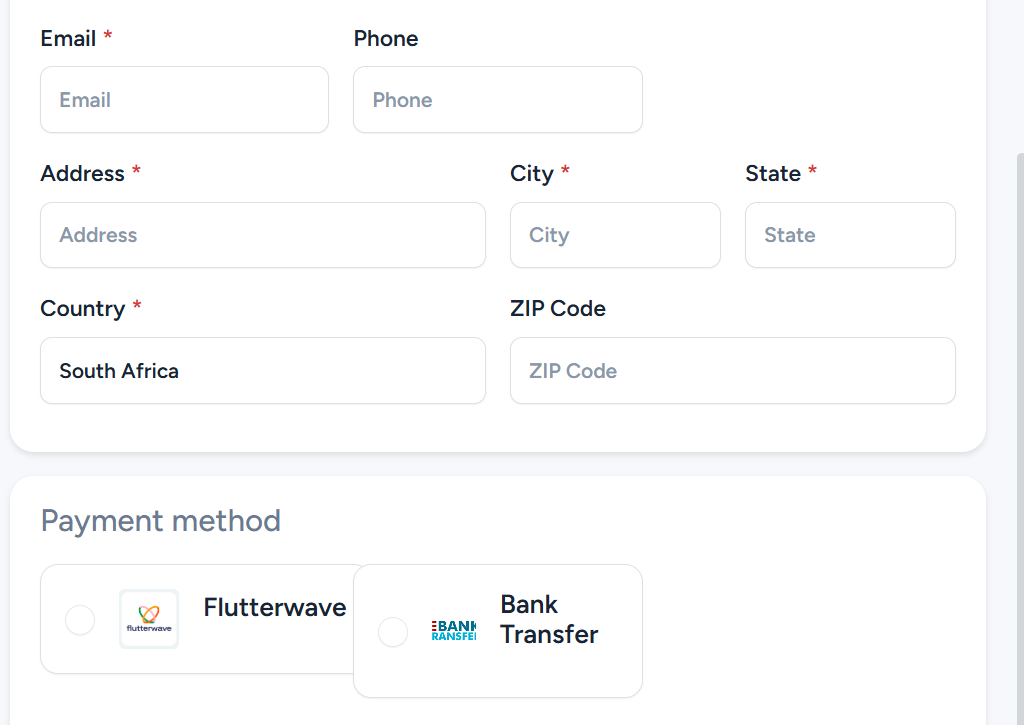Click the State input field
The image size is (1024, 725).
point(850,236)
